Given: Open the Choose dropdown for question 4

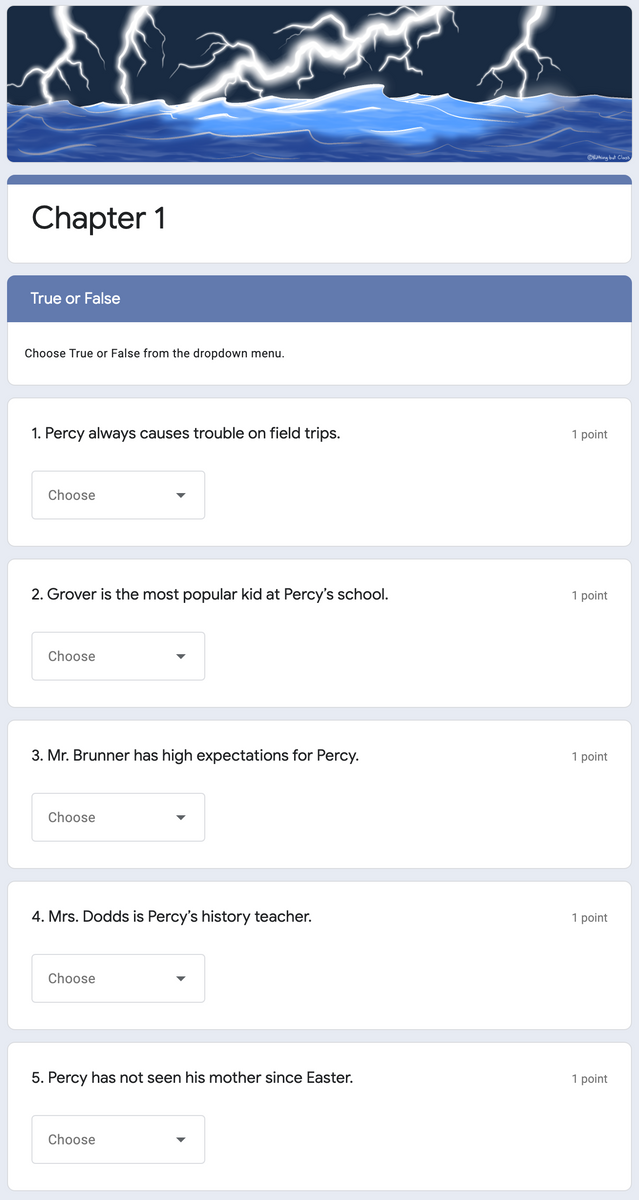Looking at the screenshot, I should (118, 978).
